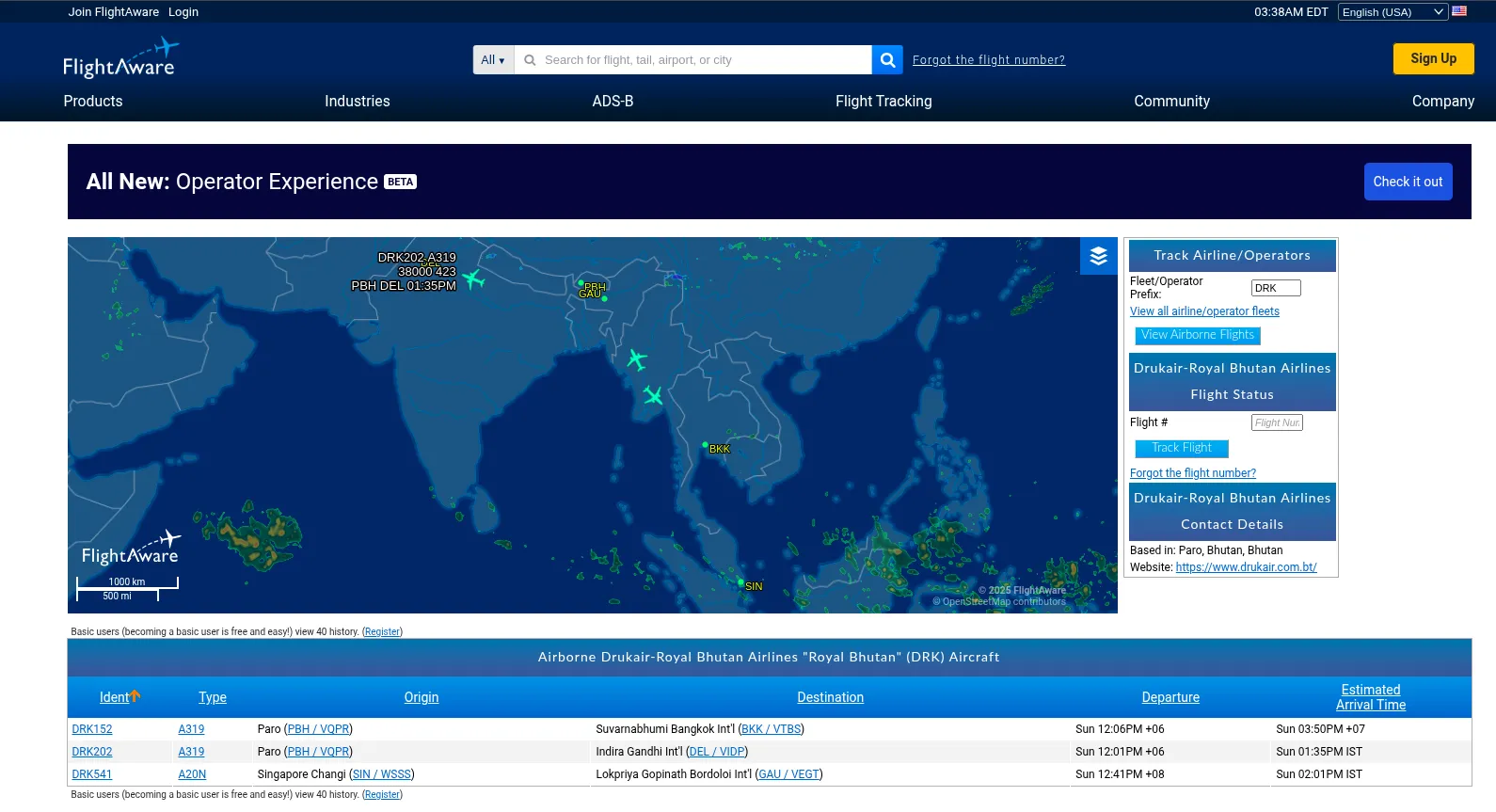
Task: Click the DRK202 aircraft icon on the map
Action: [x=473, y=279]
